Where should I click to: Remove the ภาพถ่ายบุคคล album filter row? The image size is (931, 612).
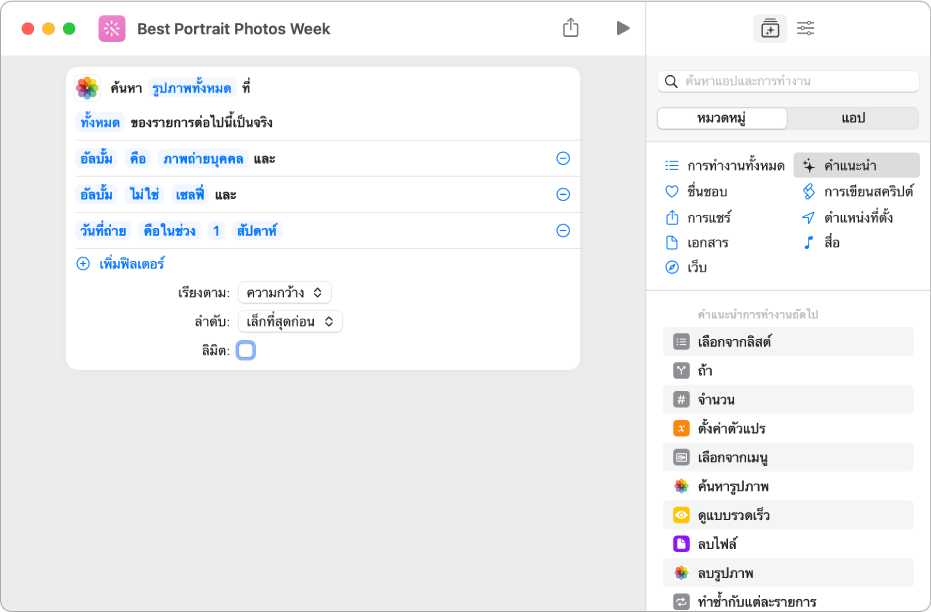[x=563, y=159]
